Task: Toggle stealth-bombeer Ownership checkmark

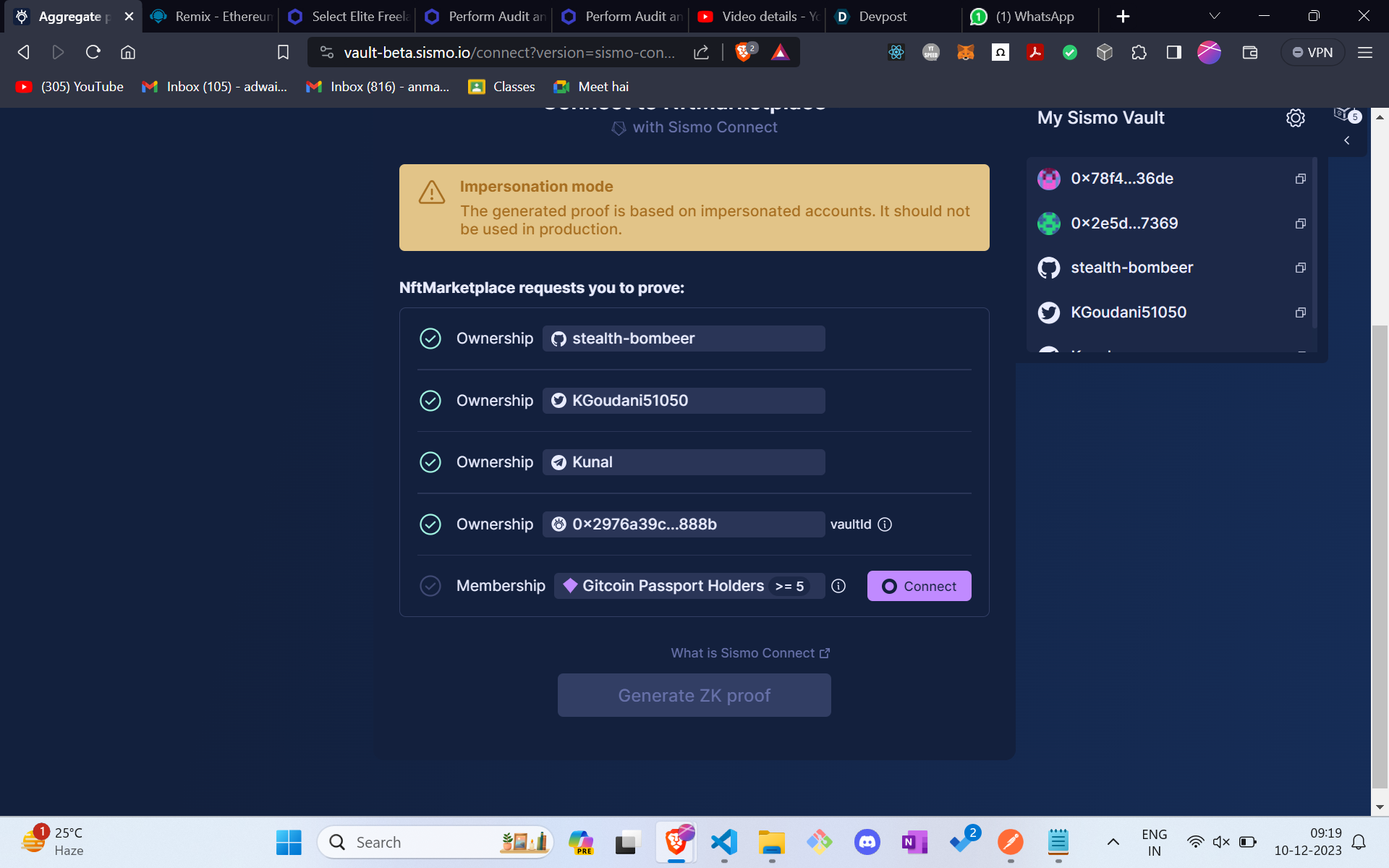Action: tap(430, 339)
